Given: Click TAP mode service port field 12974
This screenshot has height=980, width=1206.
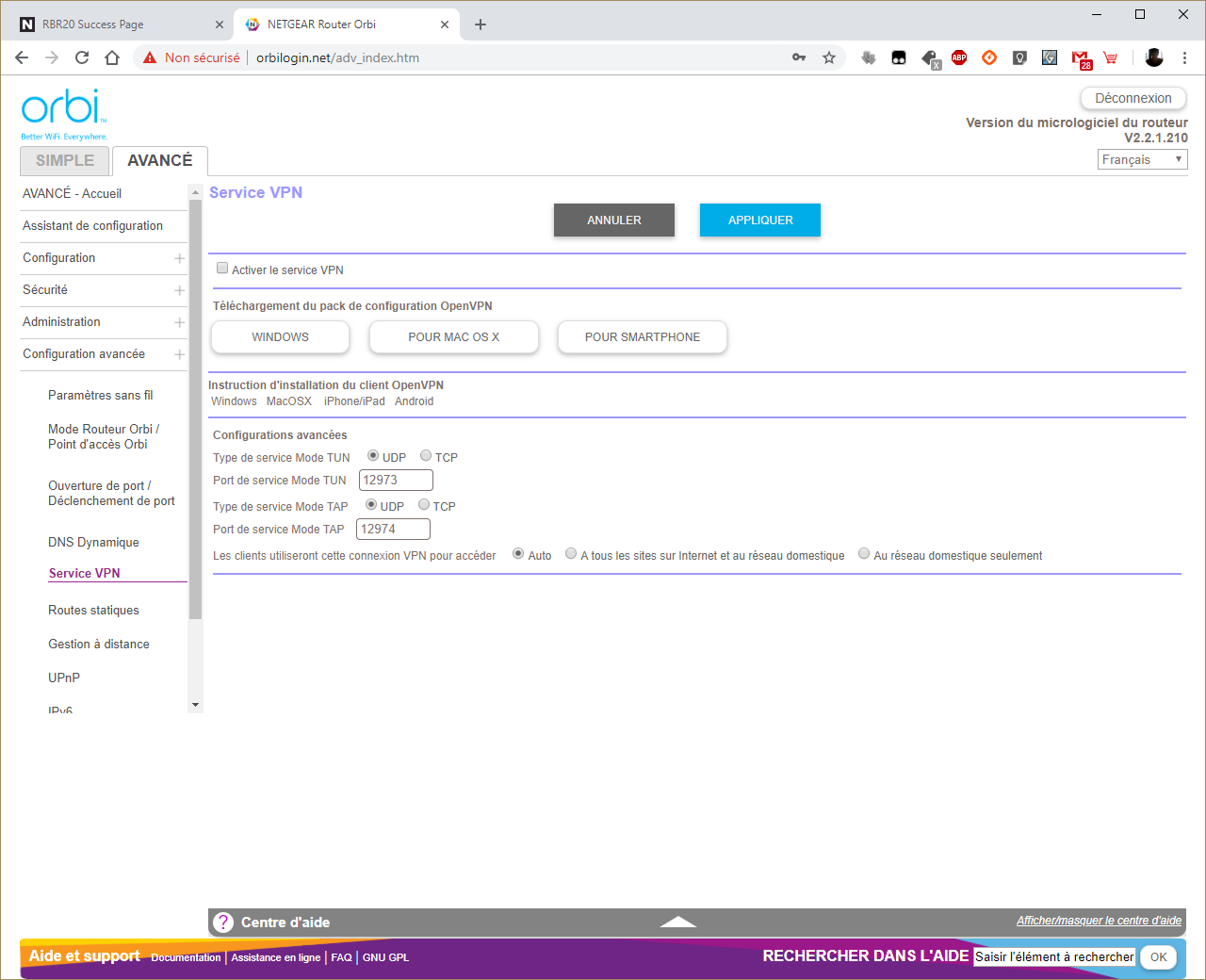Looking at the screenshot, I should tap(394, 529).
